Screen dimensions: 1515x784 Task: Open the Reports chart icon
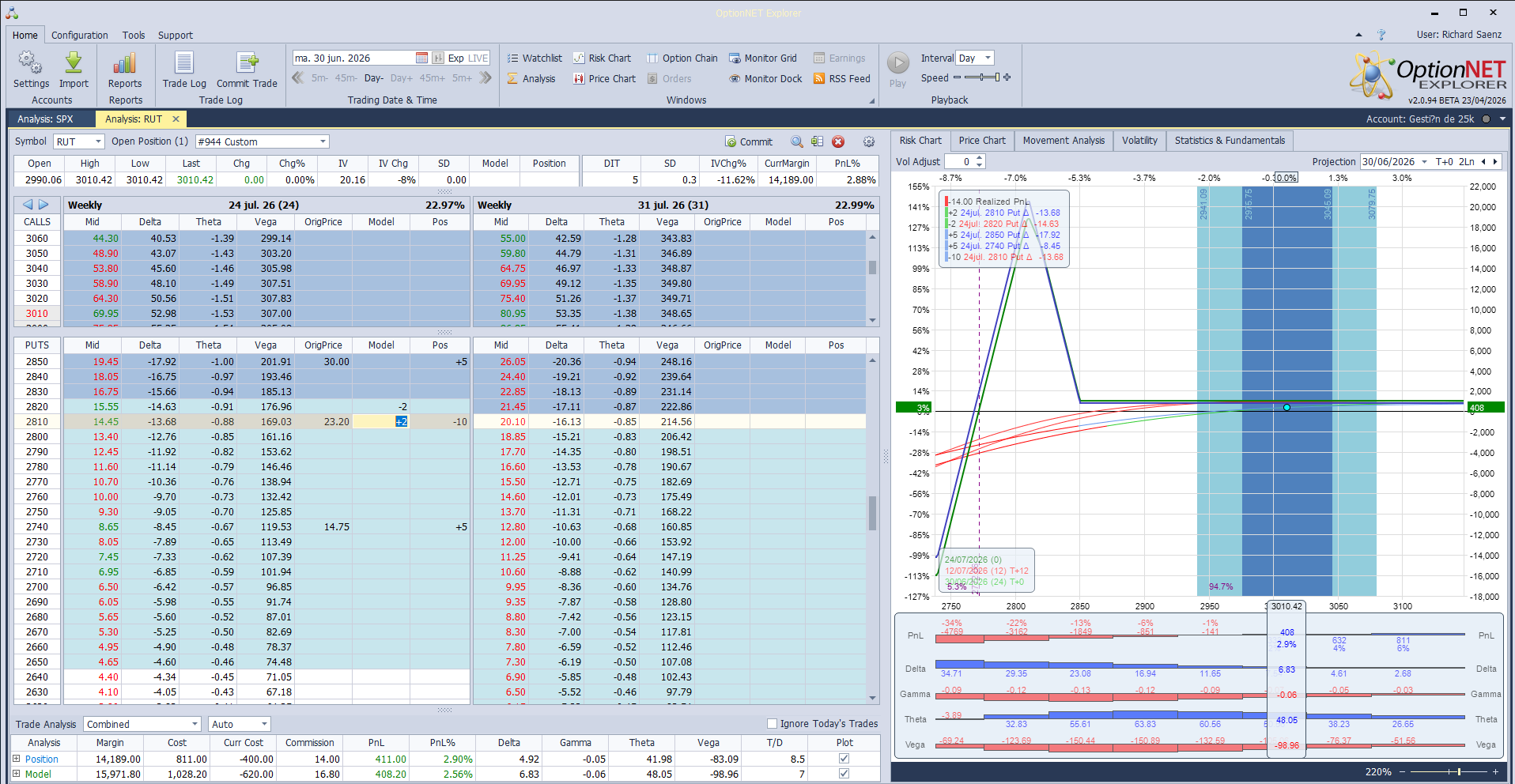pos(125,63)
